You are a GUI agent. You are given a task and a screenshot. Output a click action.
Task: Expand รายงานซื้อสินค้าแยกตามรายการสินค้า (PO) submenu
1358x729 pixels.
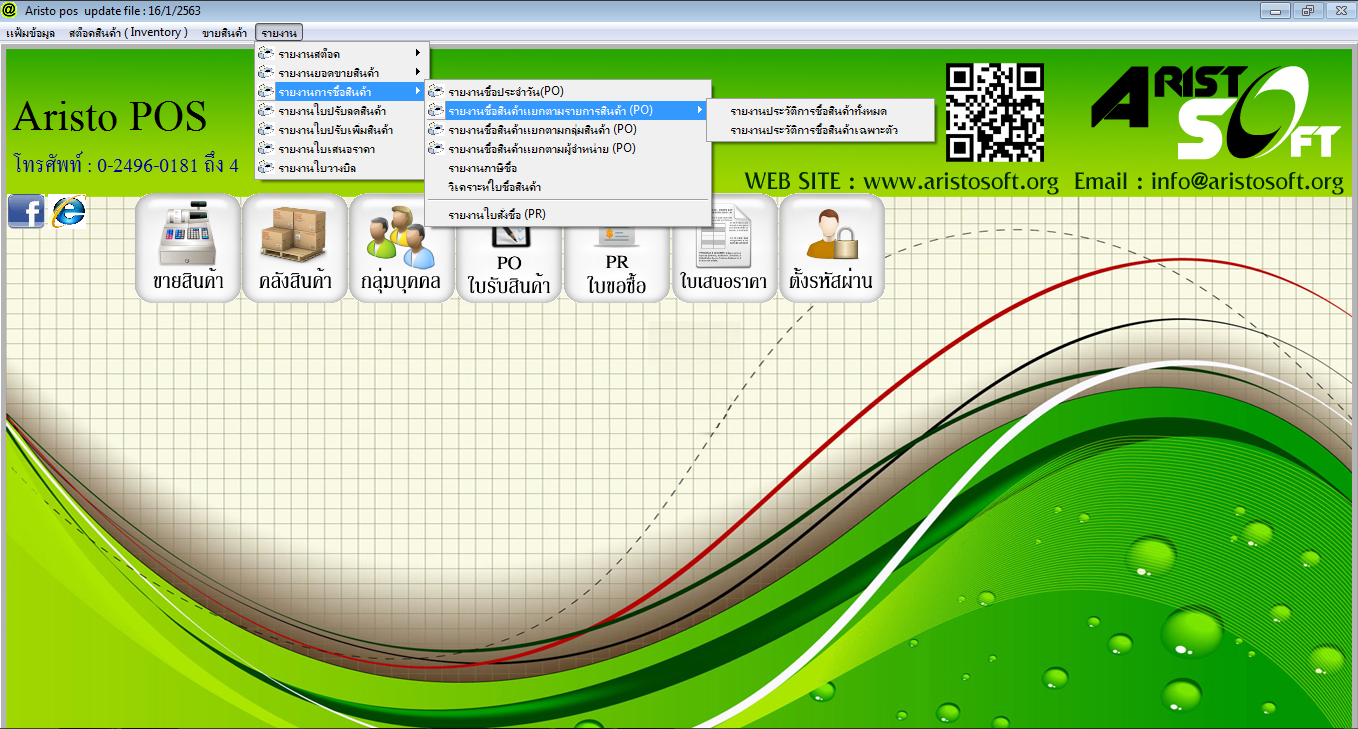click(568, 110)
